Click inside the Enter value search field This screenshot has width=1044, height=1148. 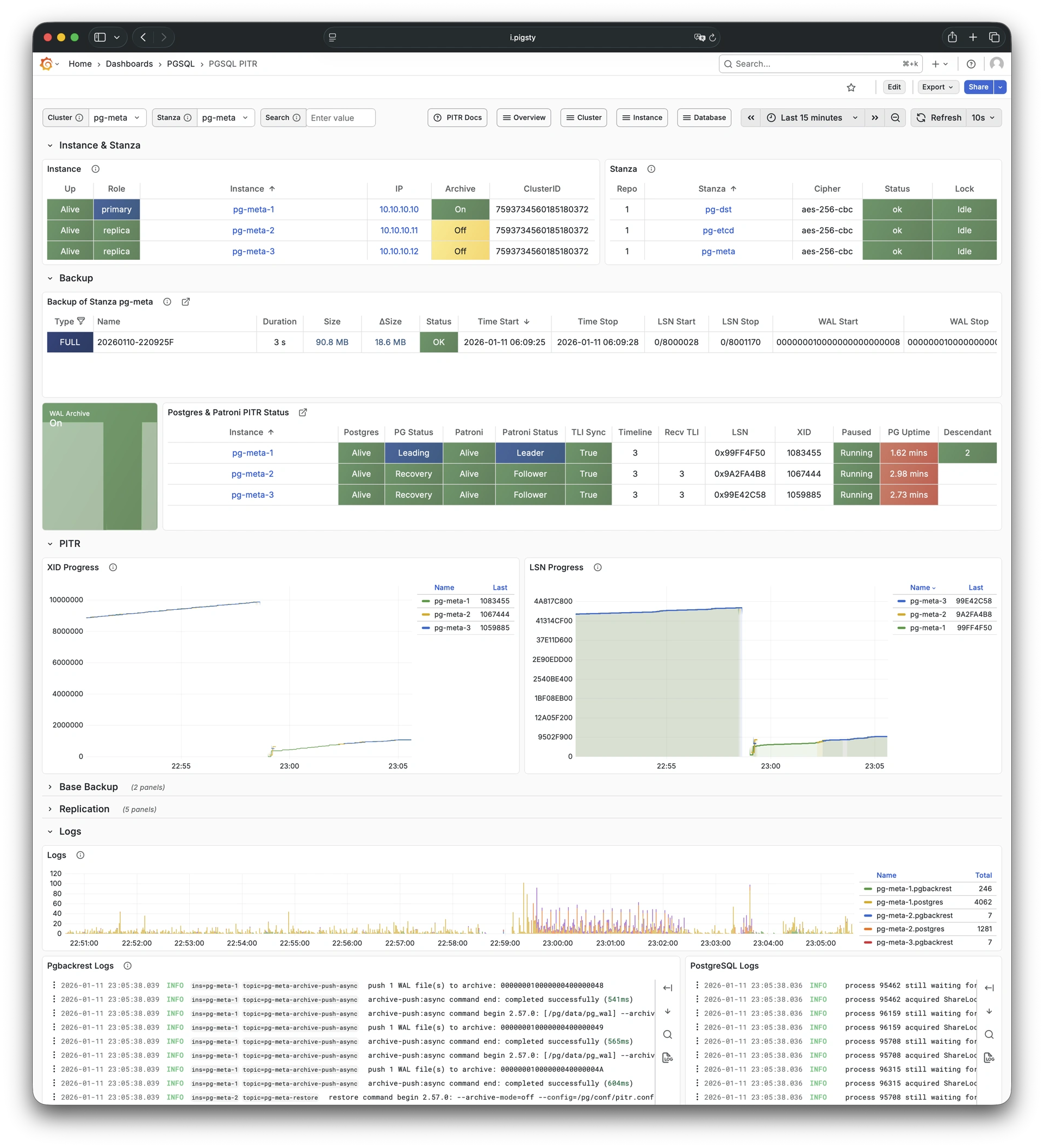[x=340, y=117]
